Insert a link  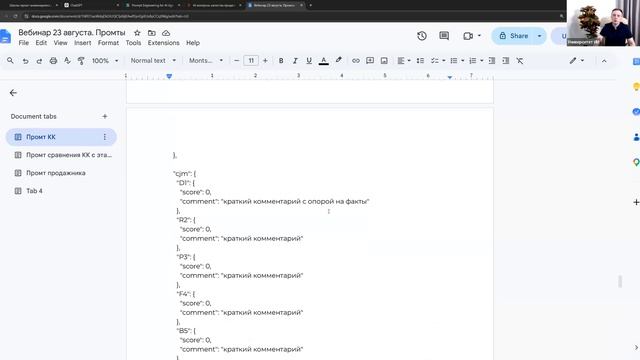click(x=356, y=60)
